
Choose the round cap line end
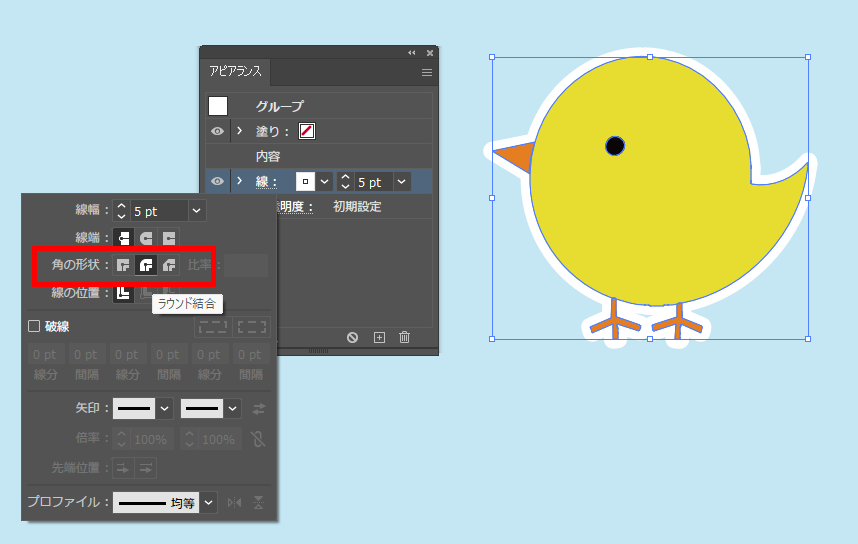(x=146, y=238)
